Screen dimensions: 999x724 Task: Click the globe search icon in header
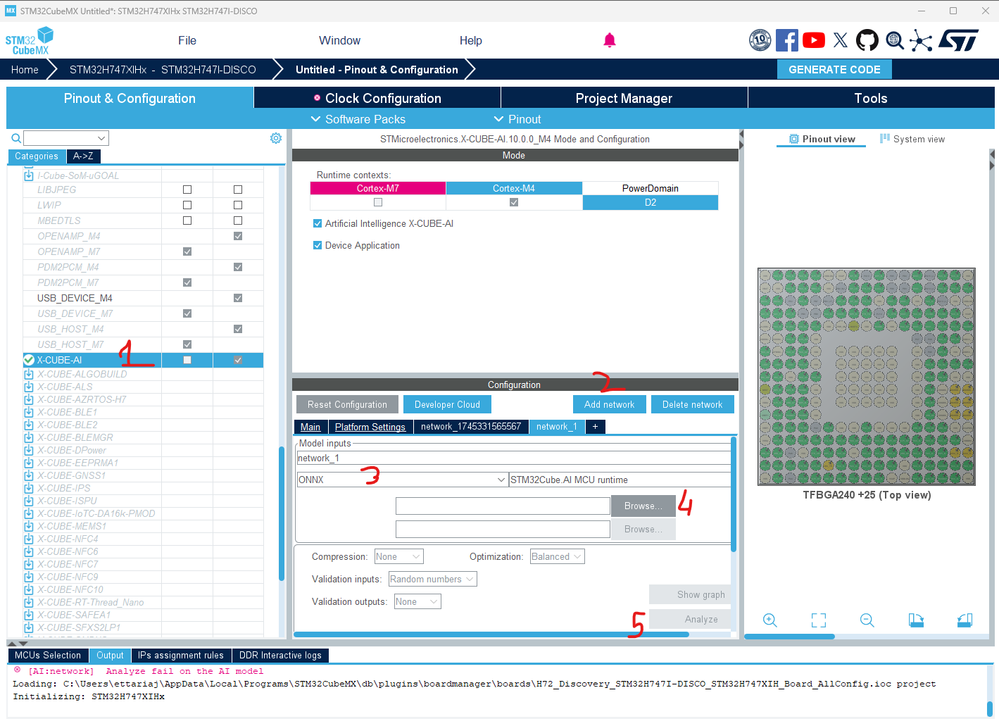tap(895, 40)
